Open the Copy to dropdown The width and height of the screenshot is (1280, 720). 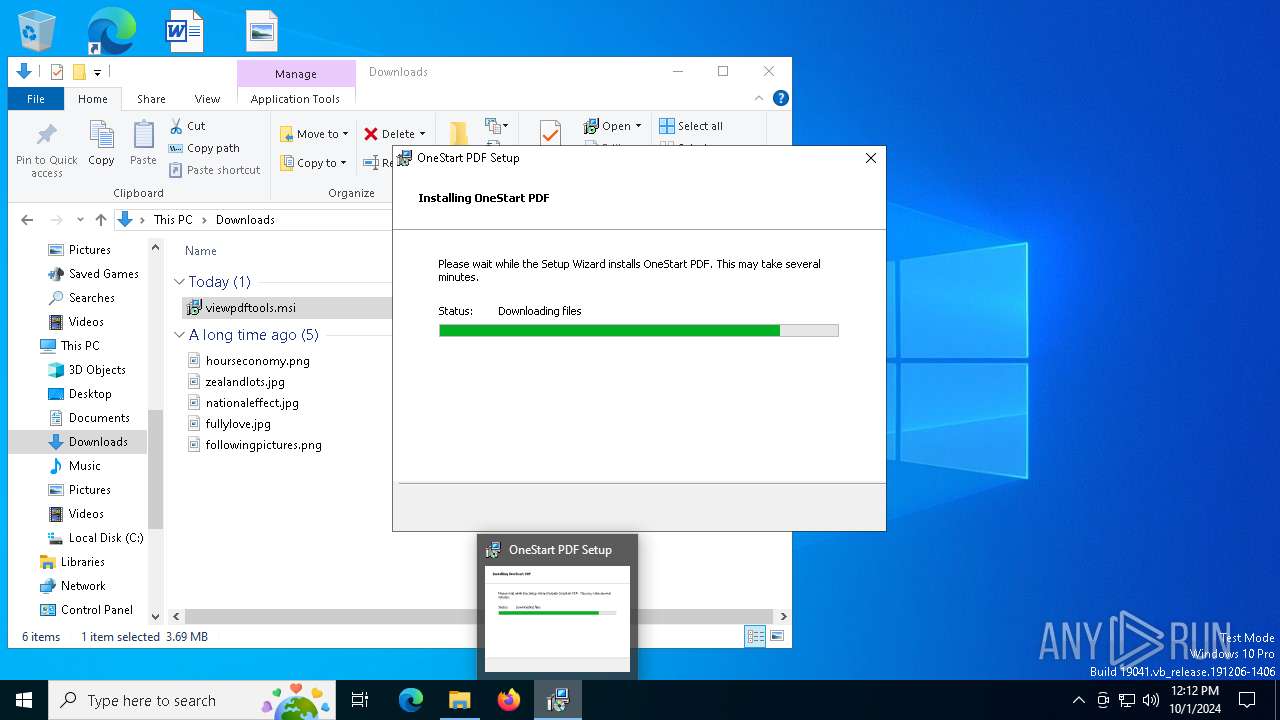313,163
